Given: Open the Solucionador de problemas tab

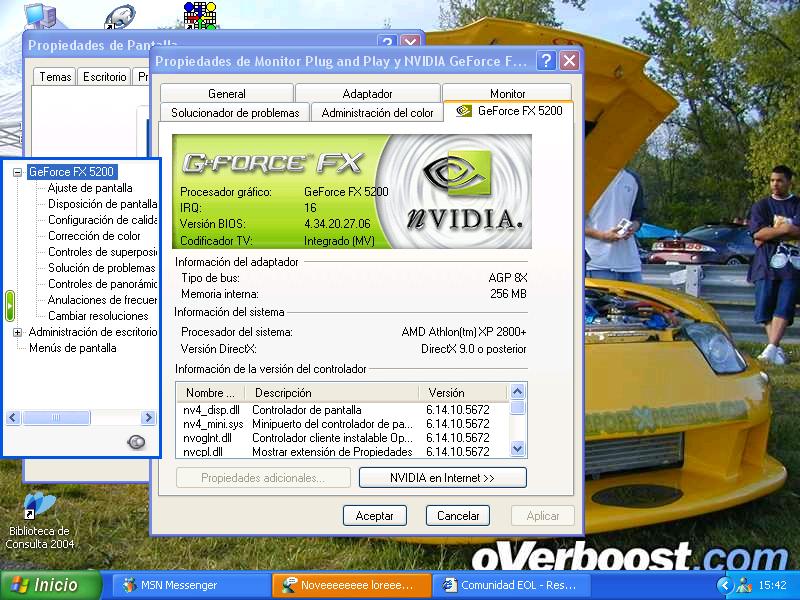Looking at the screenshot, I should coord(235,113).
